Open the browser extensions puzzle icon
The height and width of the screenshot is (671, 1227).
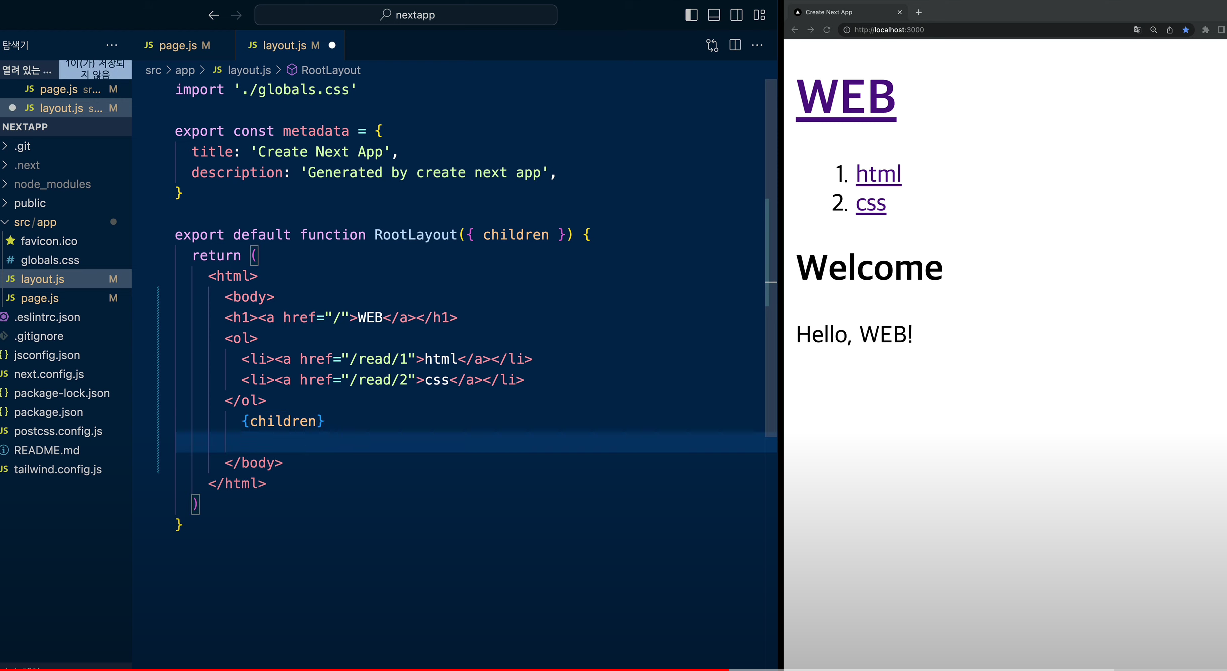coord(1206,30)
